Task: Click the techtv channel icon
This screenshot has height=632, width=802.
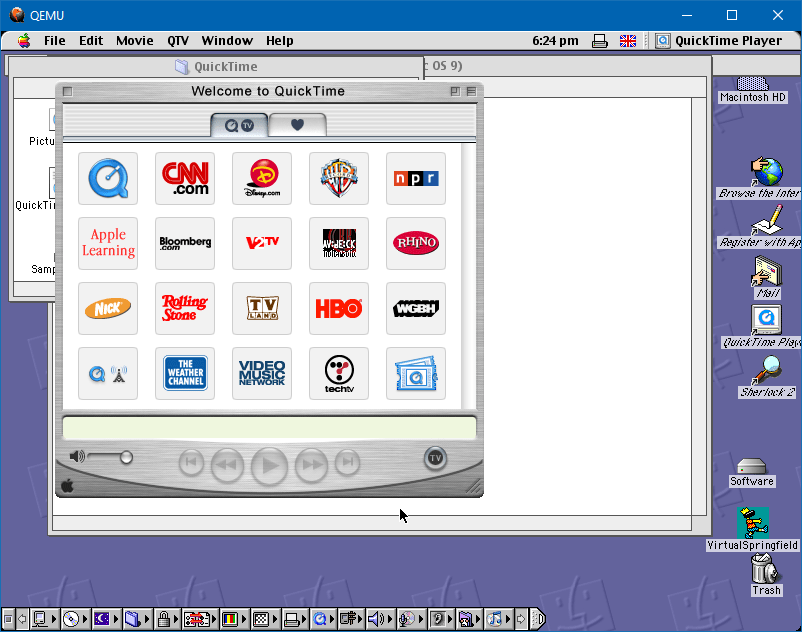Action: [339, 373]
